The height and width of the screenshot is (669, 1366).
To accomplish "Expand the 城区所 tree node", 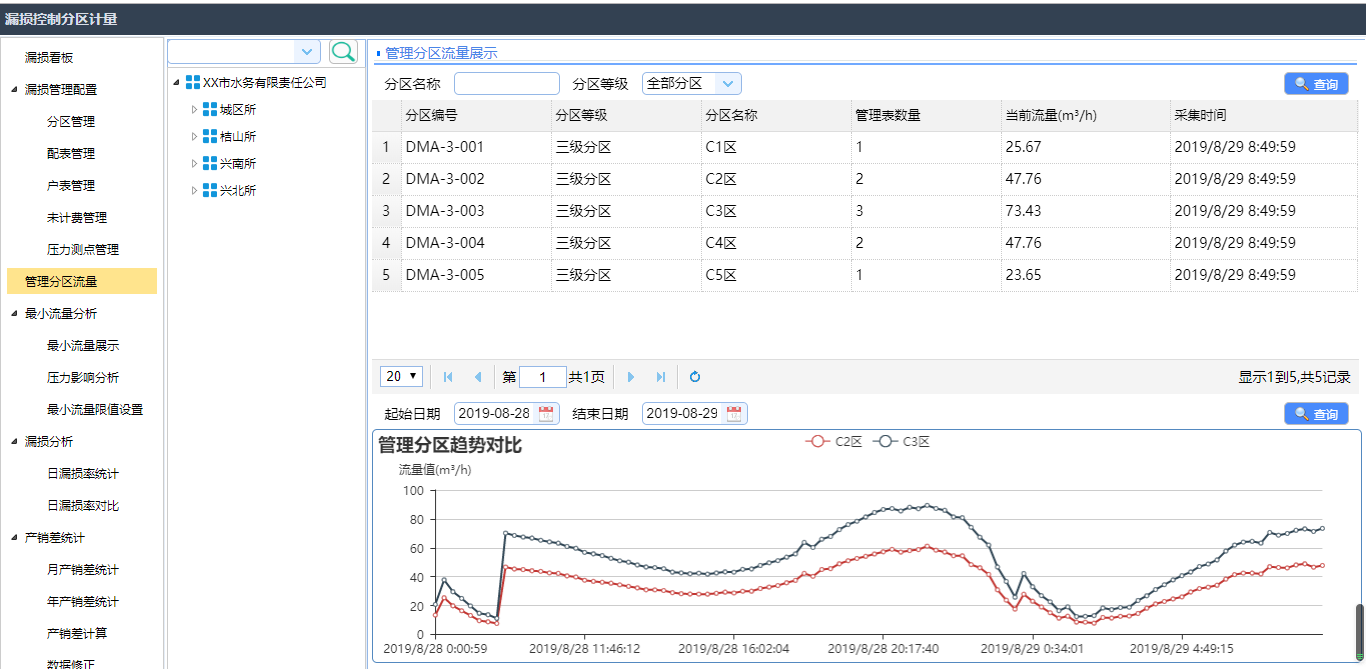I will (x=195, y=110).
